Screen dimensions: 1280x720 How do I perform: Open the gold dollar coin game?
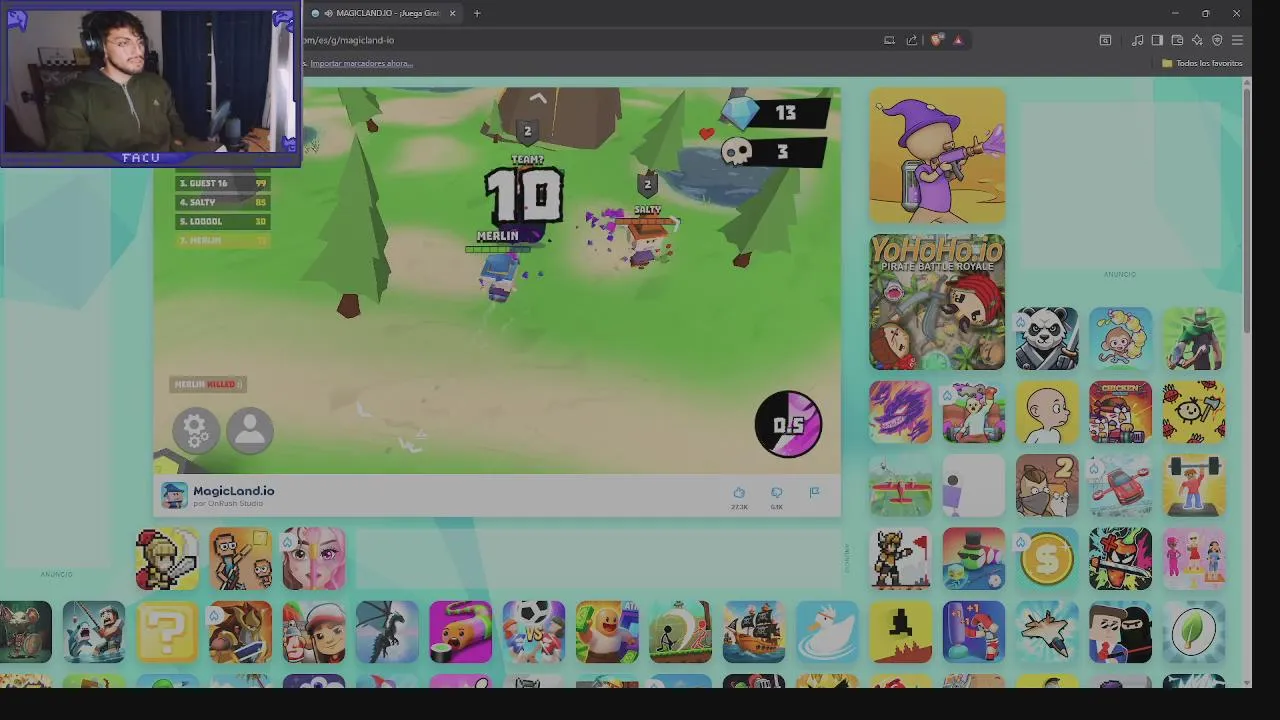click(1047, 559)
